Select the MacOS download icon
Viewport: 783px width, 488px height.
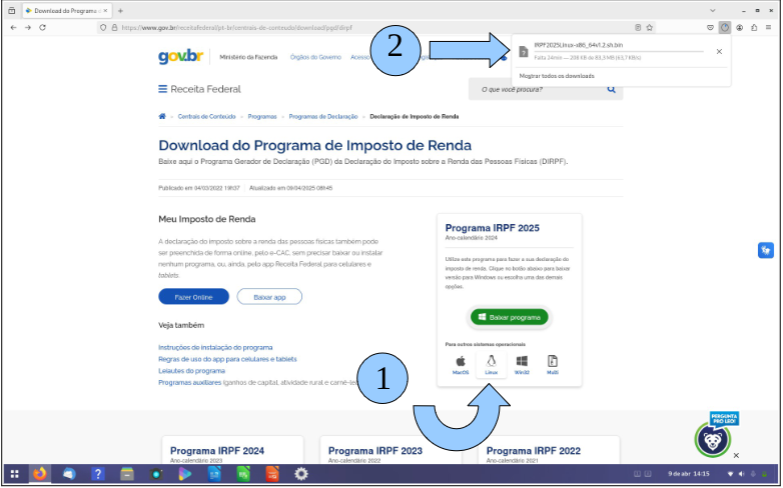tap(460, 365)
